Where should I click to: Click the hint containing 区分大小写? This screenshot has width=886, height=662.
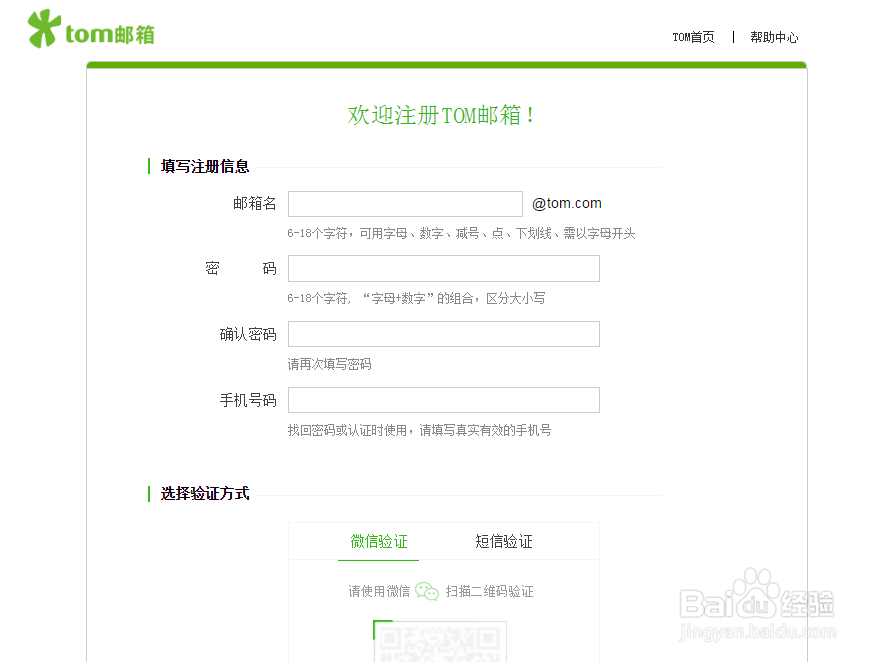point(416,298)
